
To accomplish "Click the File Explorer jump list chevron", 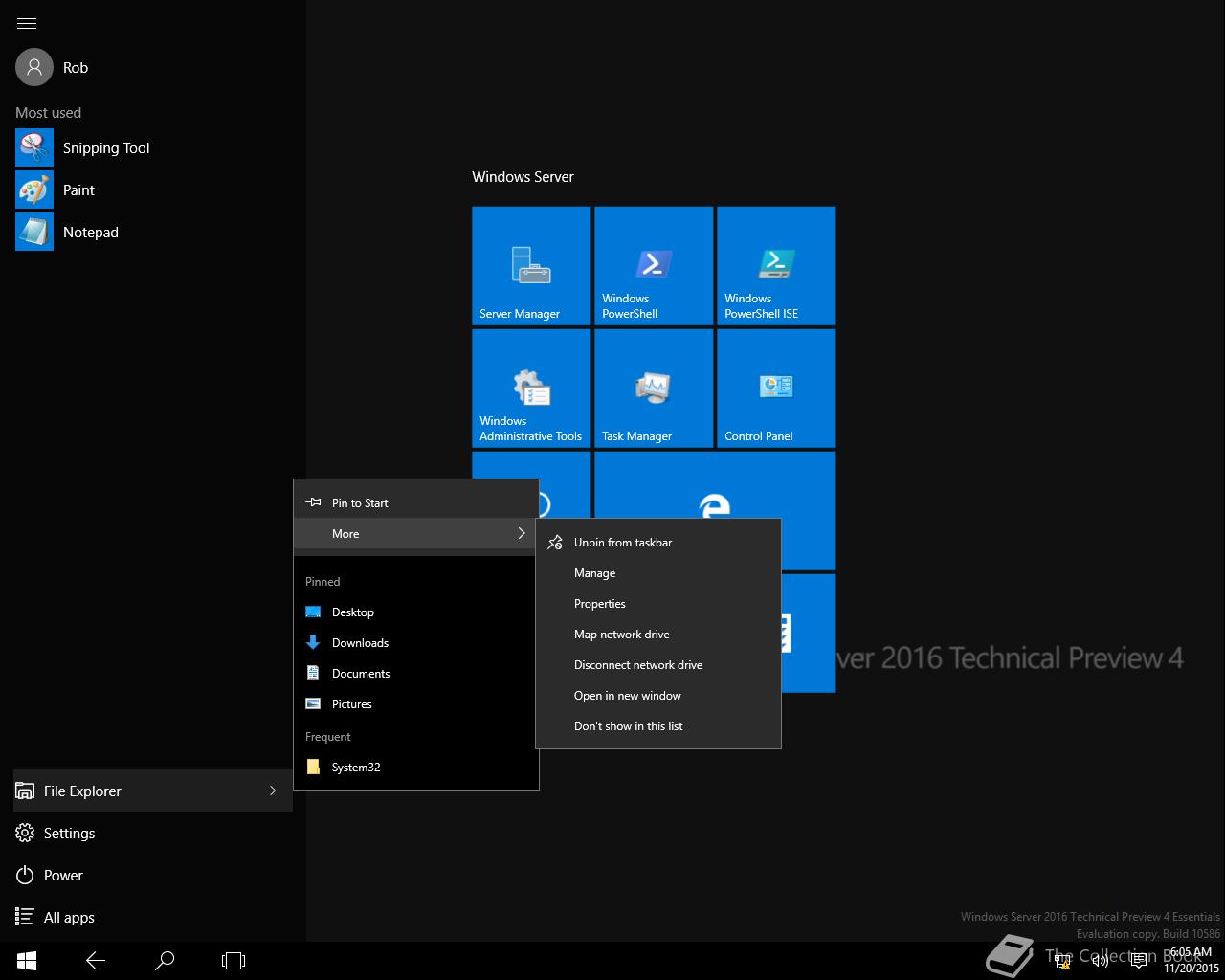I will [x=273, y=791].
